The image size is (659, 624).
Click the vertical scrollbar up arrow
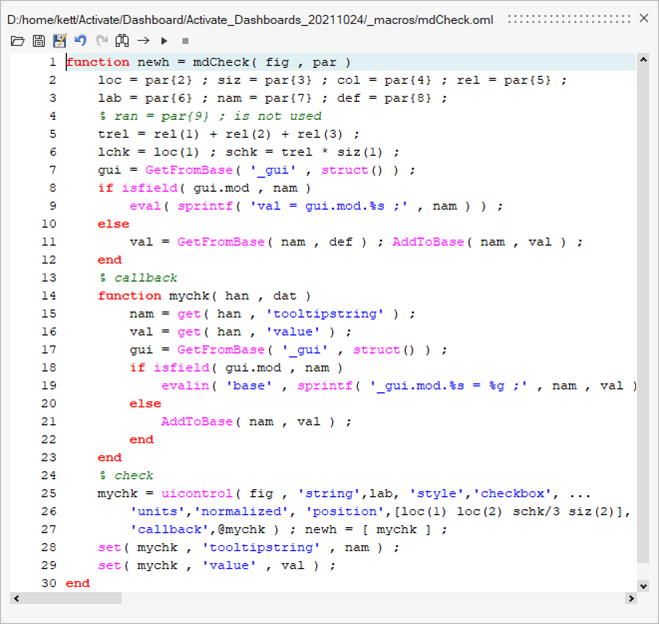(644, 60)
